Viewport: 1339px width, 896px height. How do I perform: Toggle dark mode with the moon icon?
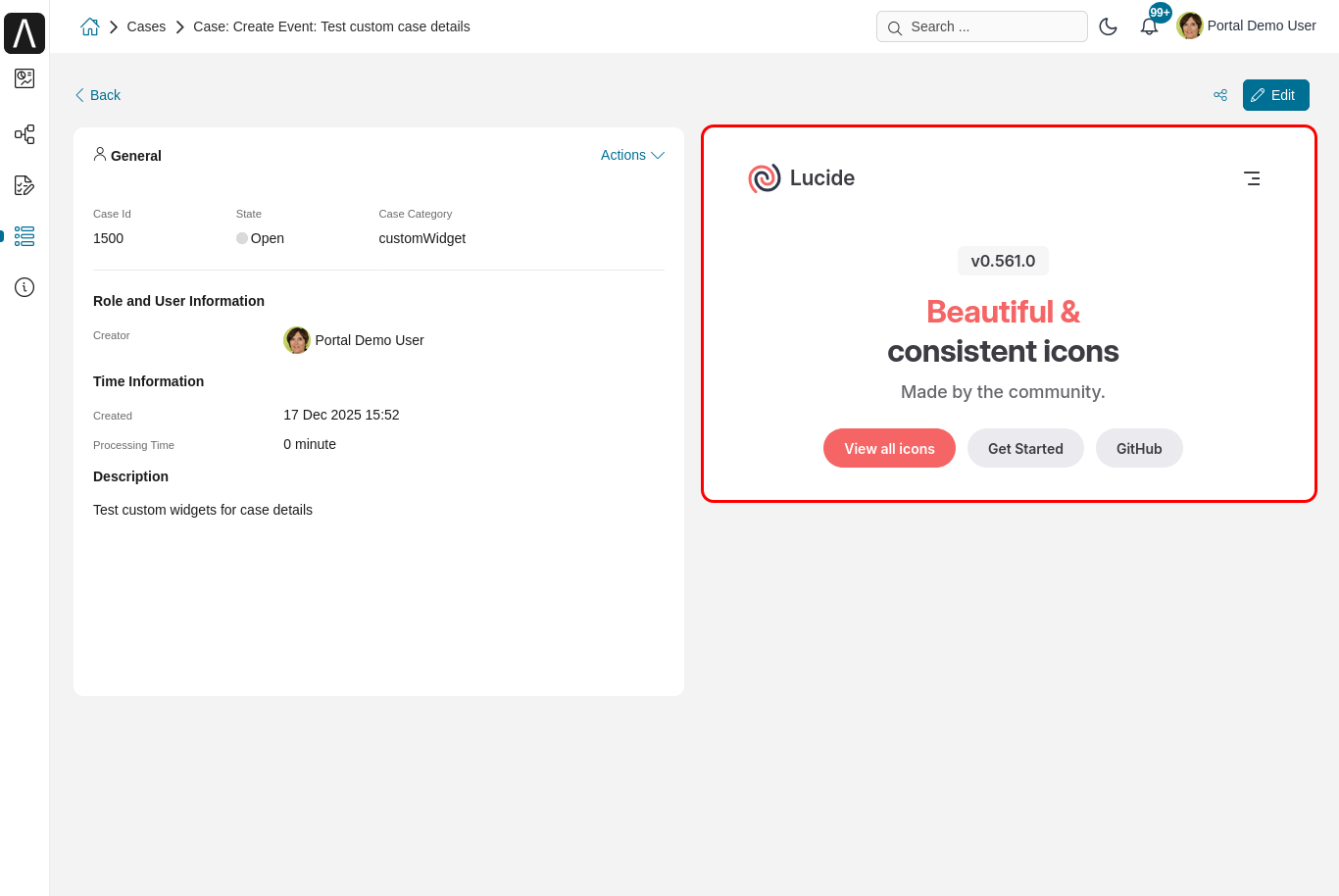(x=1109, y=26)
